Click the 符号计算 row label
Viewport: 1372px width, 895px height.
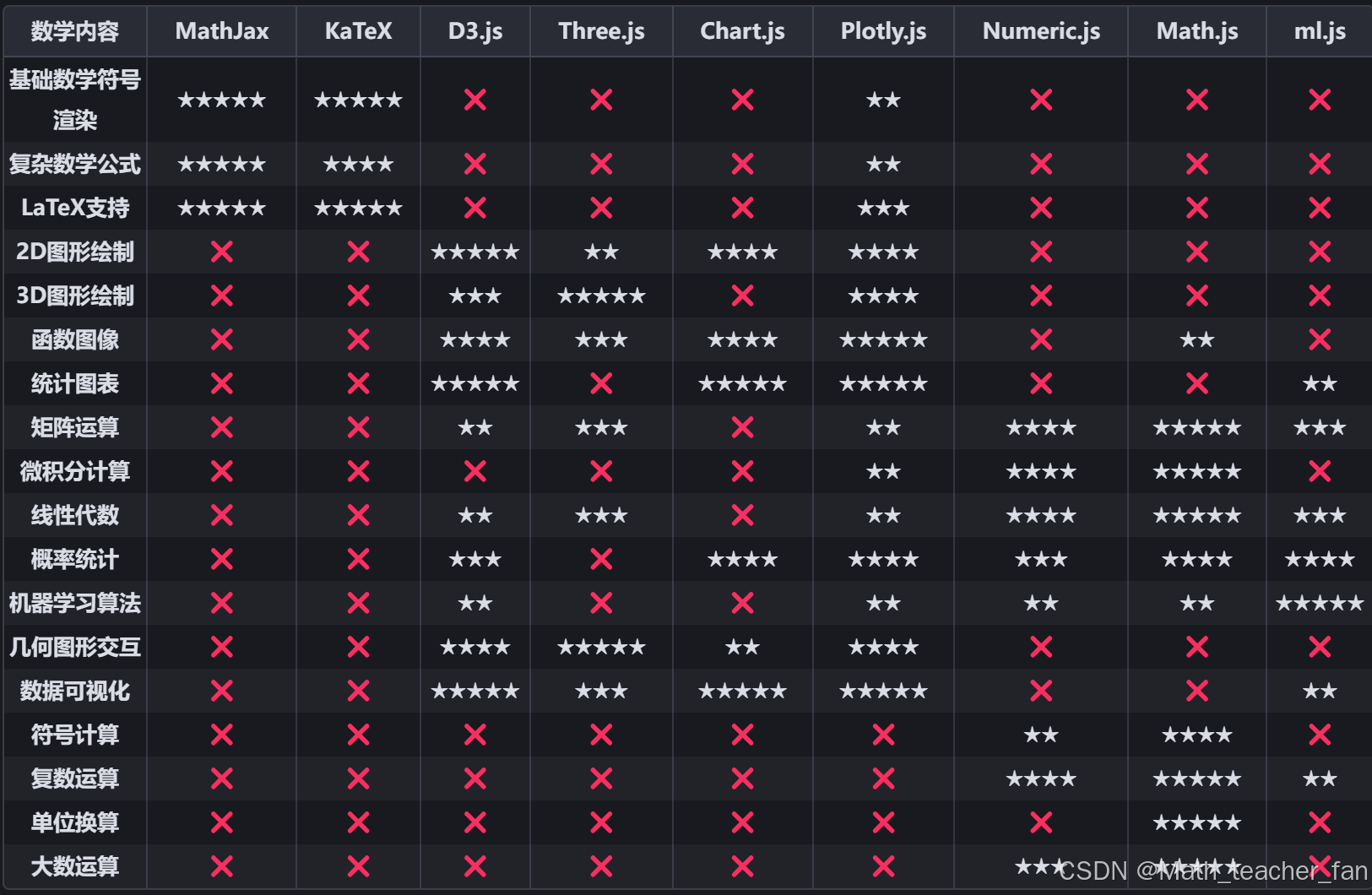pyautogui.click(x=75, y=735)
